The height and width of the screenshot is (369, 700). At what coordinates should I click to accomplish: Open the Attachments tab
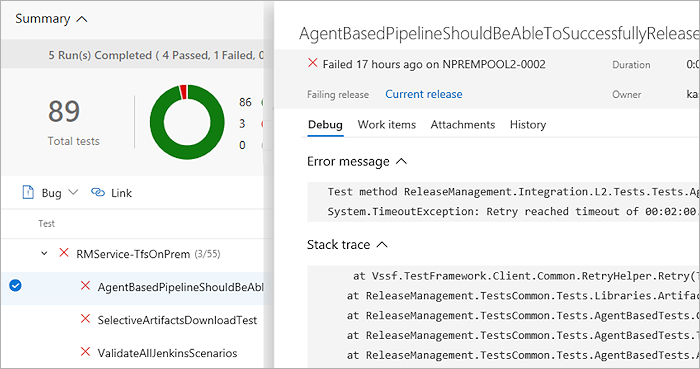462,124
